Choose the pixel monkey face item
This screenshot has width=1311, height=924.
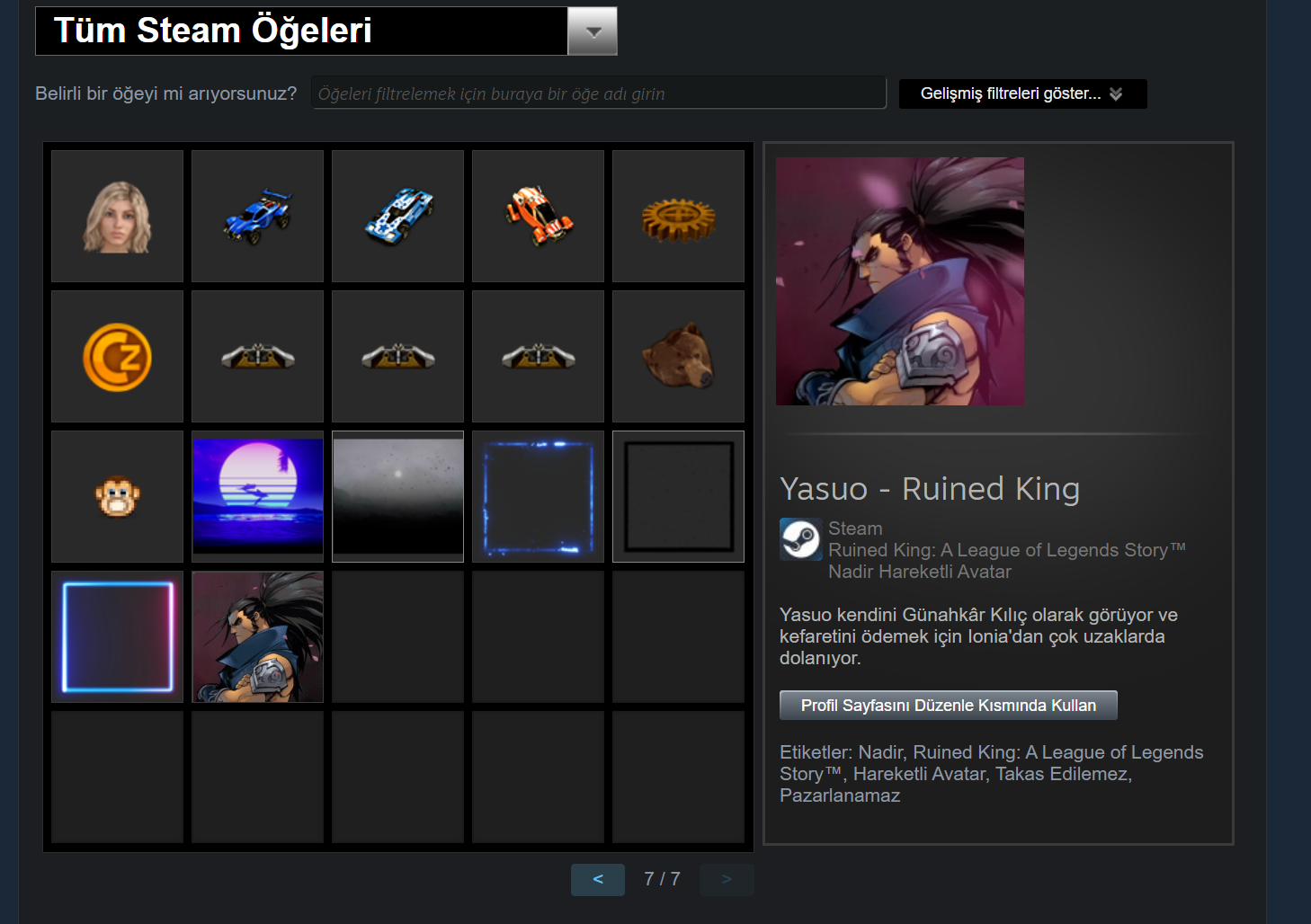[117, 496]
